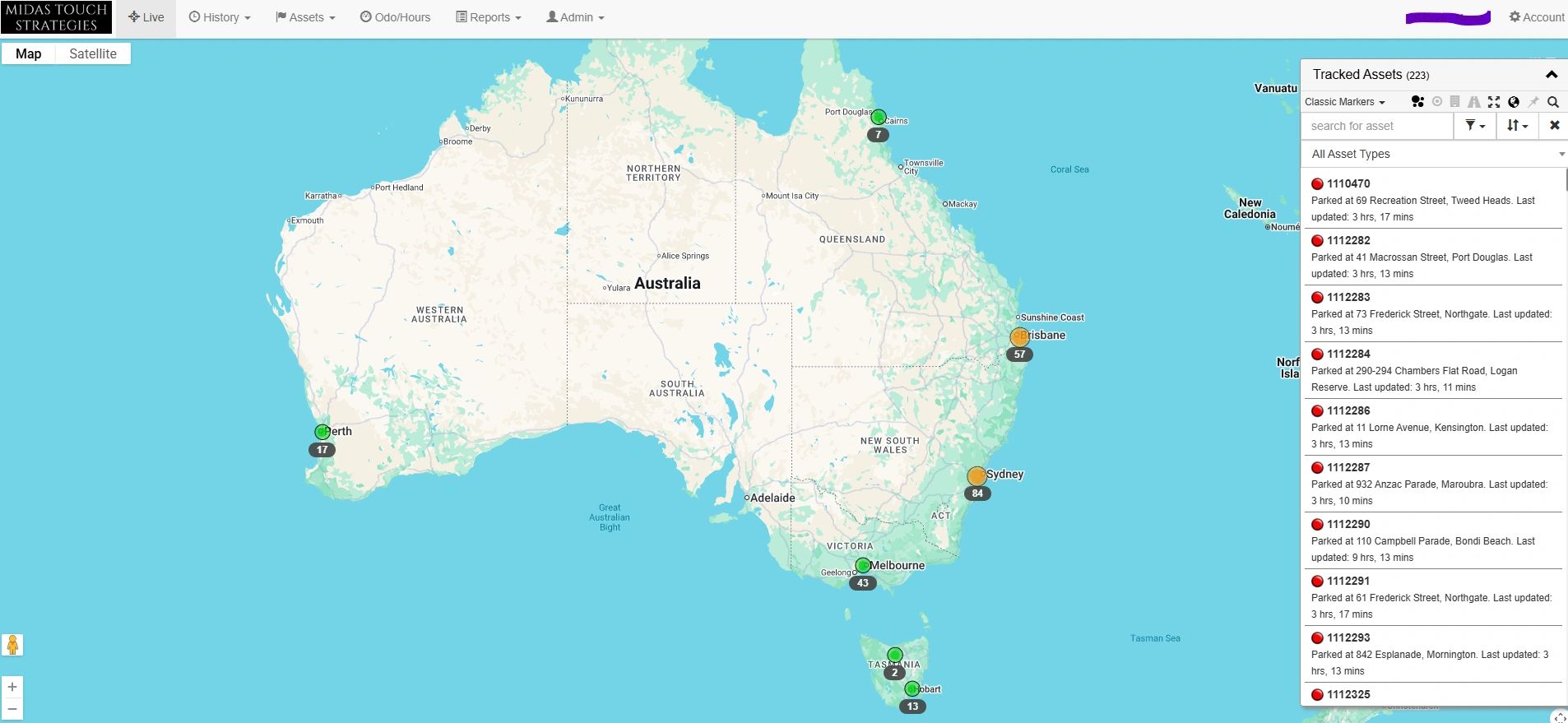This screenshot has width=1568, height=723.
Task: Switch to Satellite map view
Action: [93, 53]
